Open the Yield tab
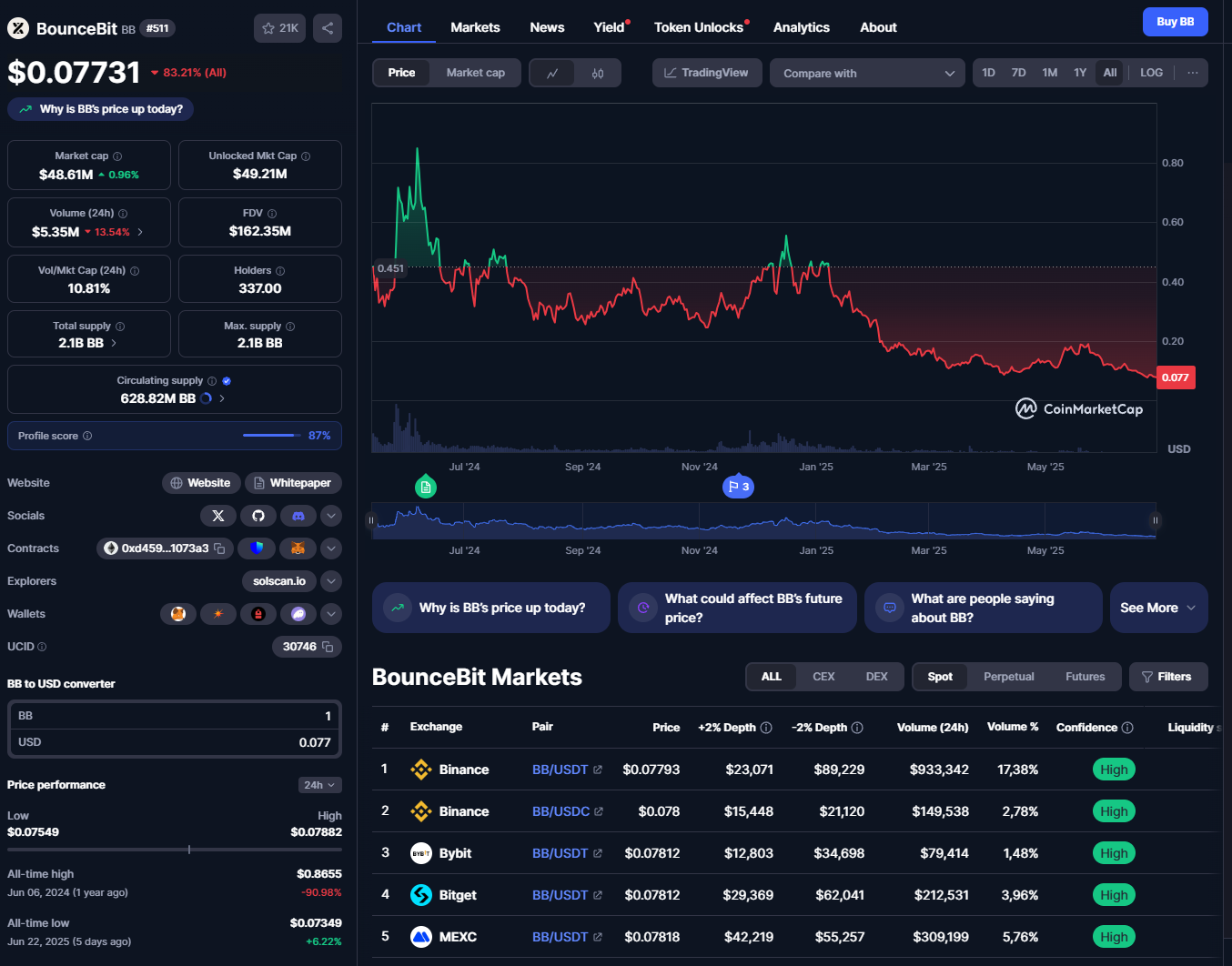 610,27
